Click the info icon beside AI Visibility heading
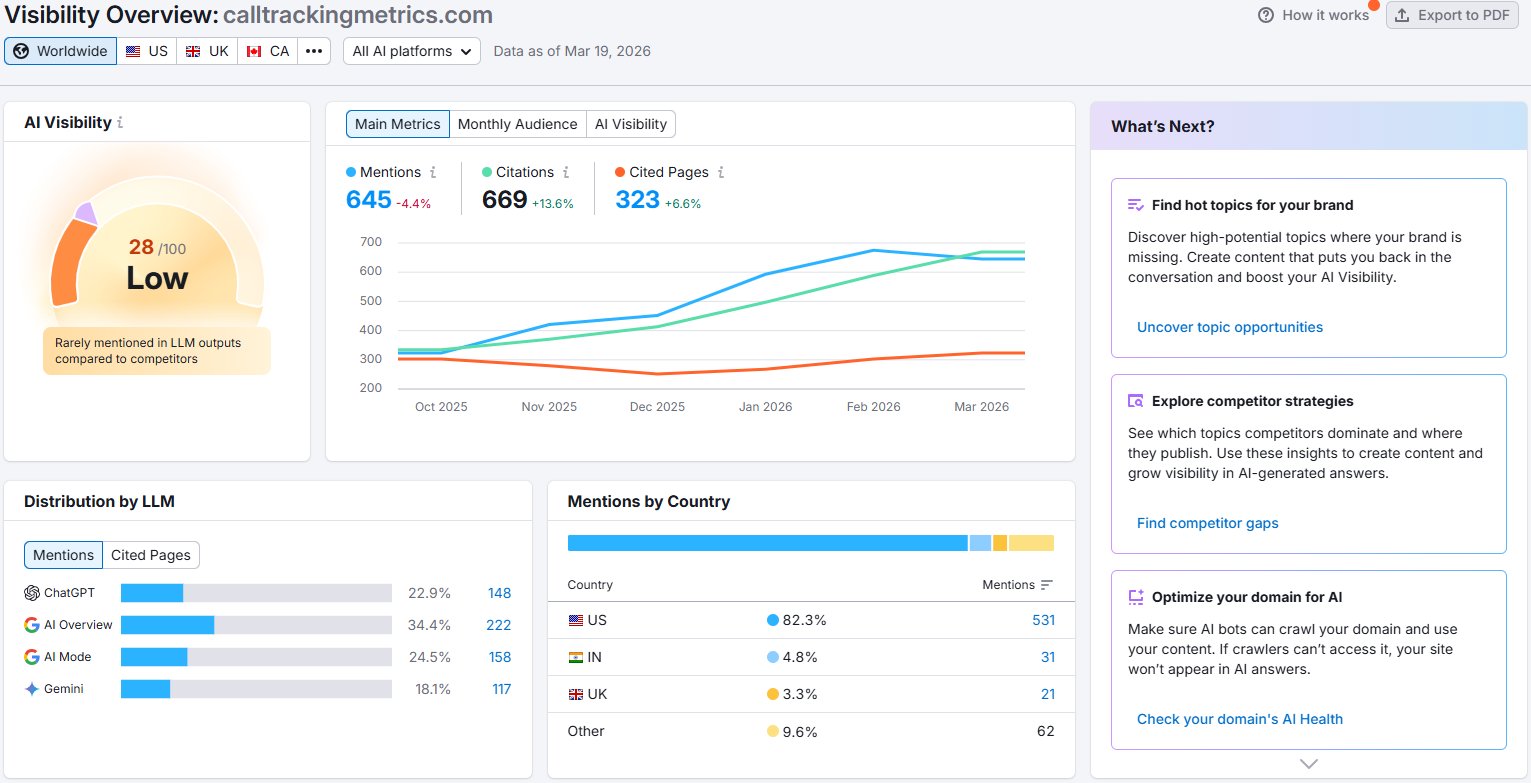Image resolution: width=1531 pixels, height=783 pixels. coord(120,123)
